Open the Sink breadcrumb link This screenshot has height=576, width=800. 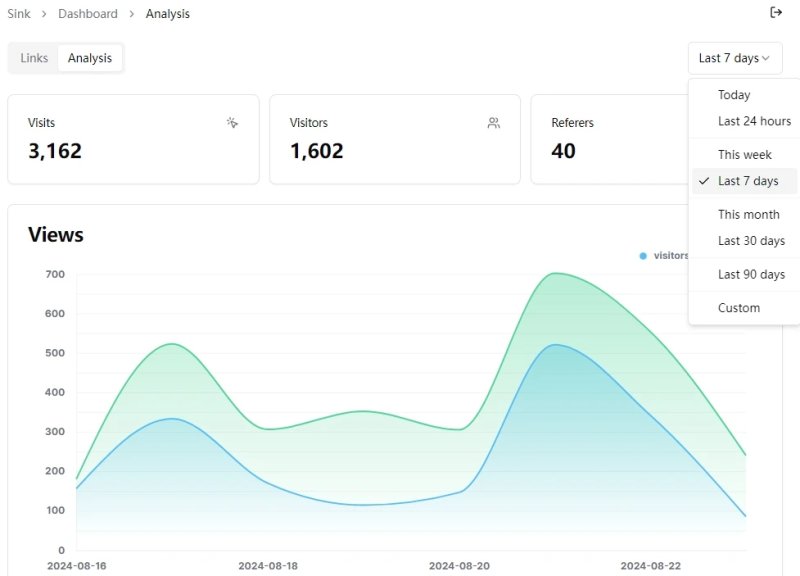19,14
